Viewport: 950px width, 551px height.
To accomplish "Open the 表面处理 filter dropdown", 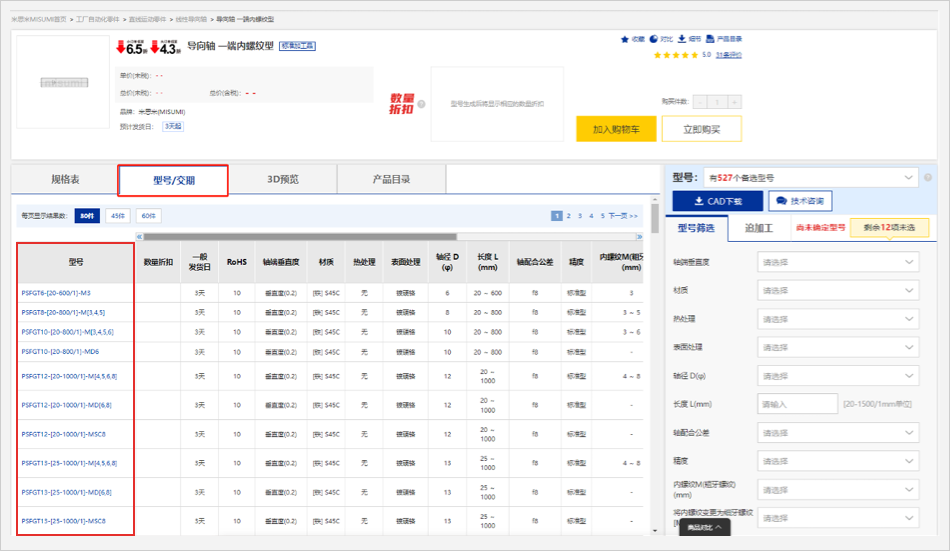I will 838,347.
